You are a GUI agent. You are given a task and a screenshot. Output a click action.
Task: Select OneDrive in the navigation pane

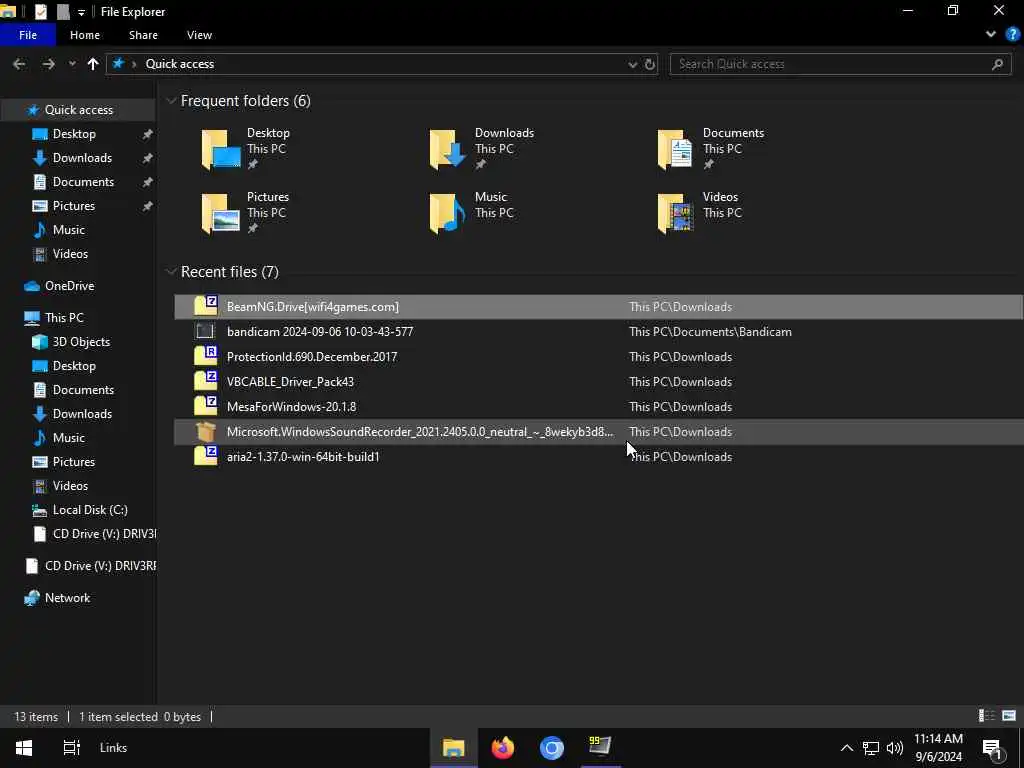tap(69, 286)
